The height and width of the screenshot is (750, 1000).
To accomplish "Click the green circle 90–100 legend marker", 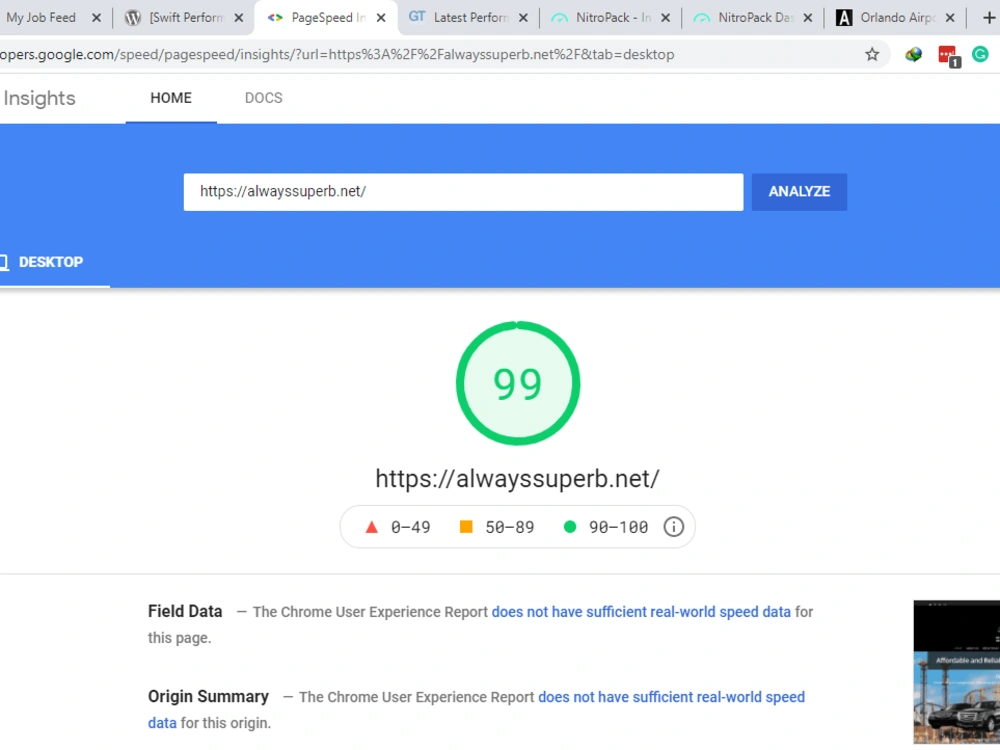I will coord(570,527).
